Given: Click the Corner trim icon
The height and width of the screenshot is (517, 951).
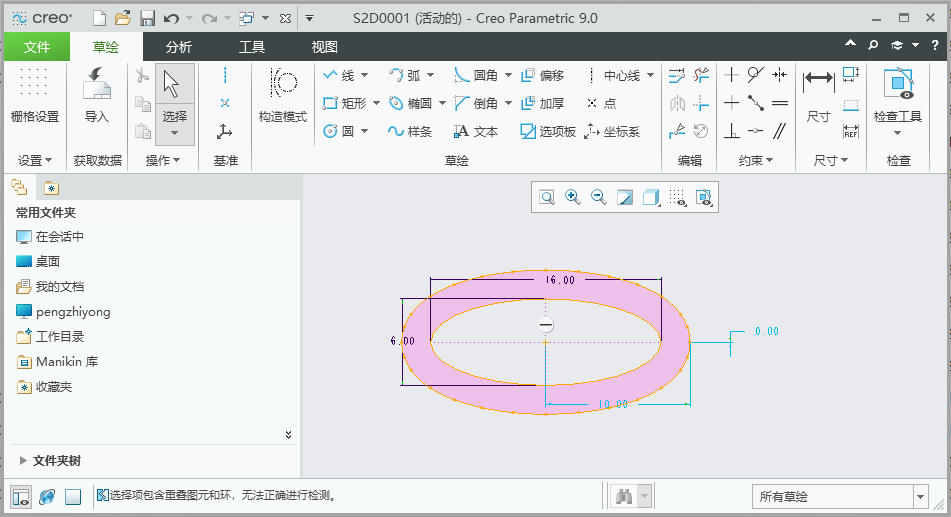Looking at the screenshot, I should [x=702, y=103].
